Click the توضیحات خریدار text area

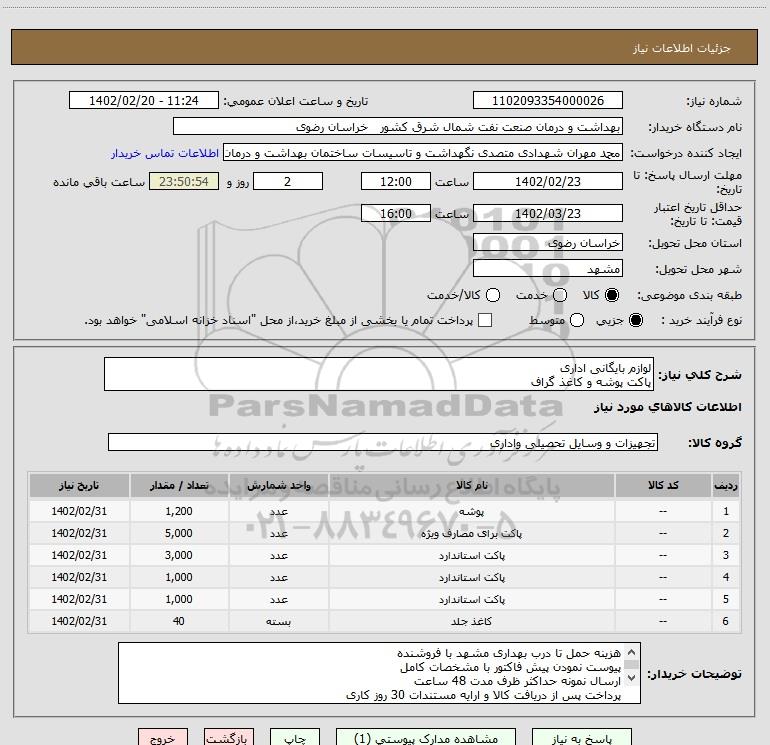[x=379, y=673]
